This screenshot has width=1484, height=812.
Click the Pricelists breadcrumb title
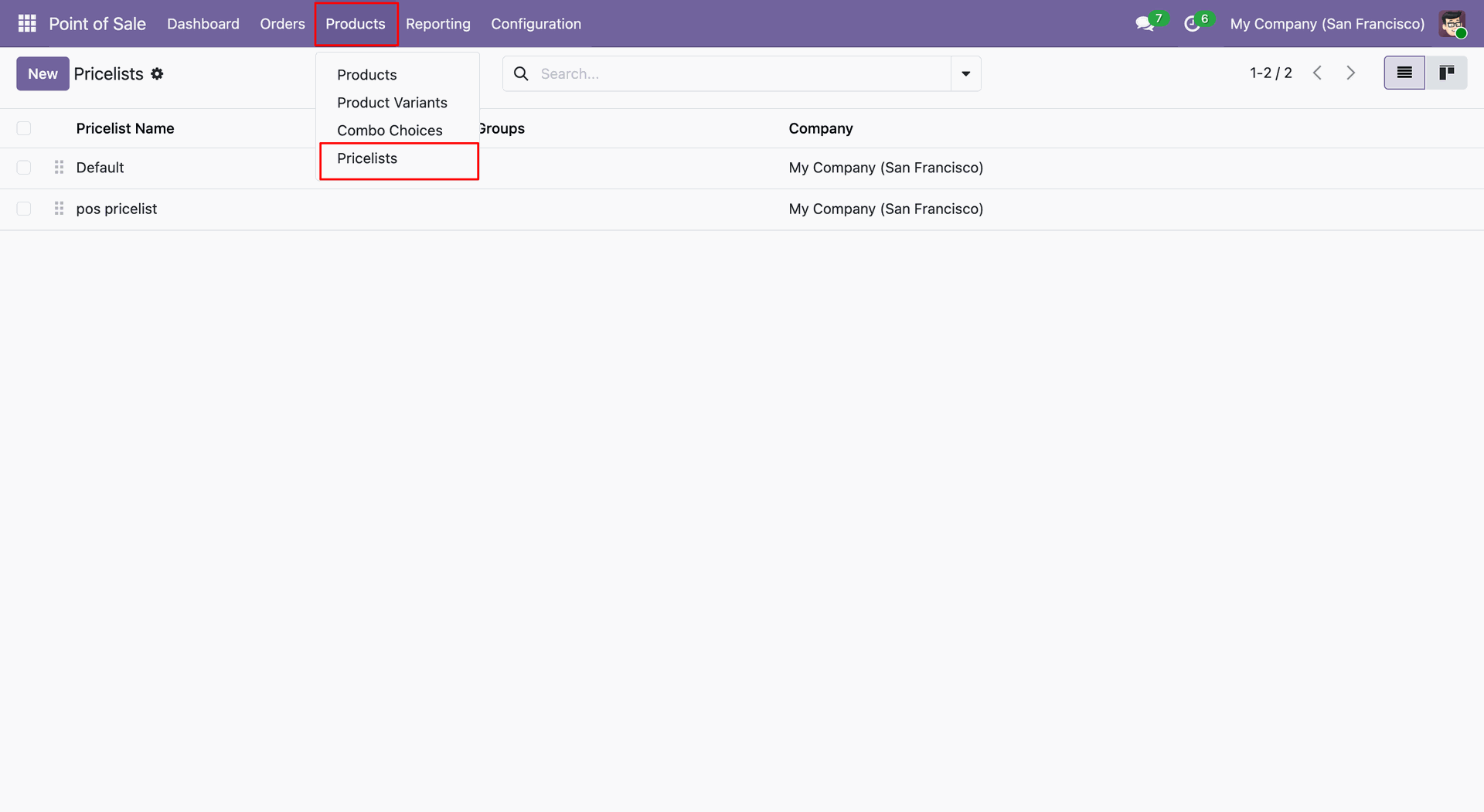[x=109, y=74]
